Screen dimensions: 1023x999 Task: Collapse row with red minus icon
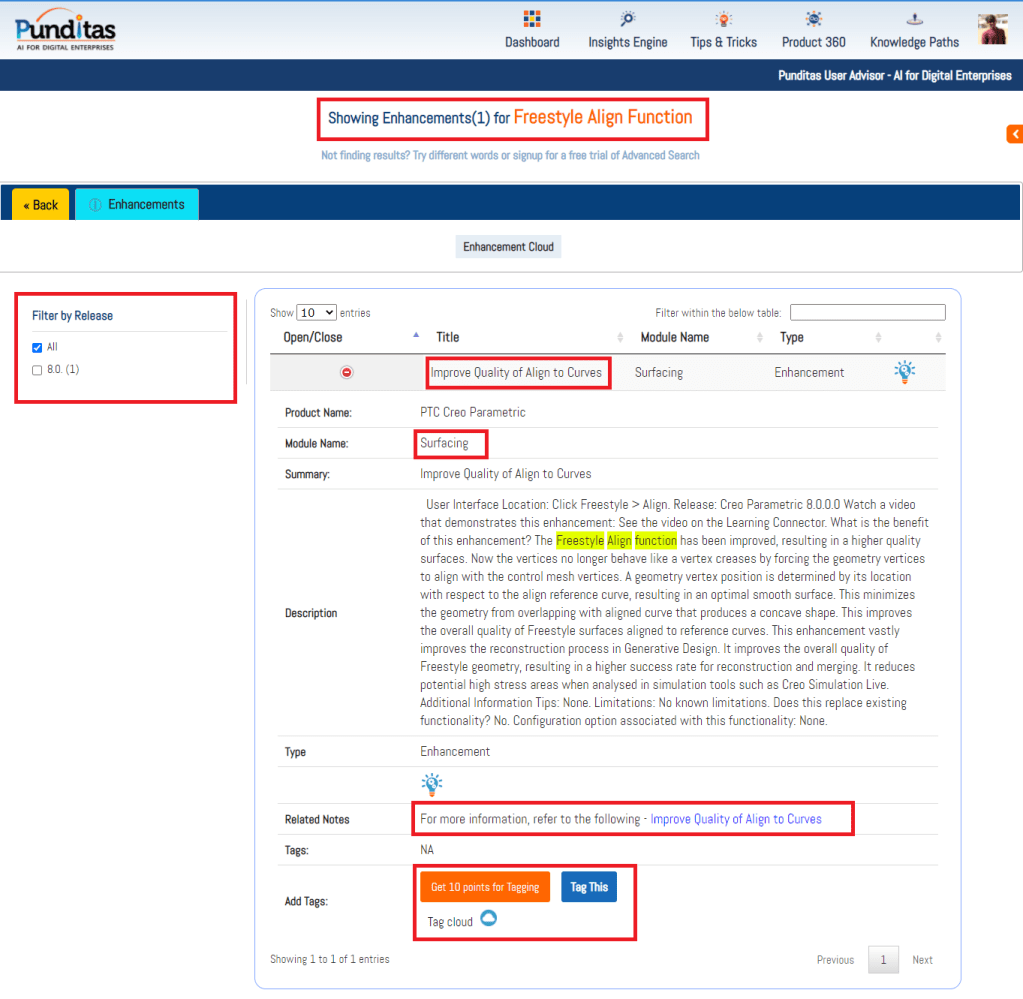[x=347, y=372]
